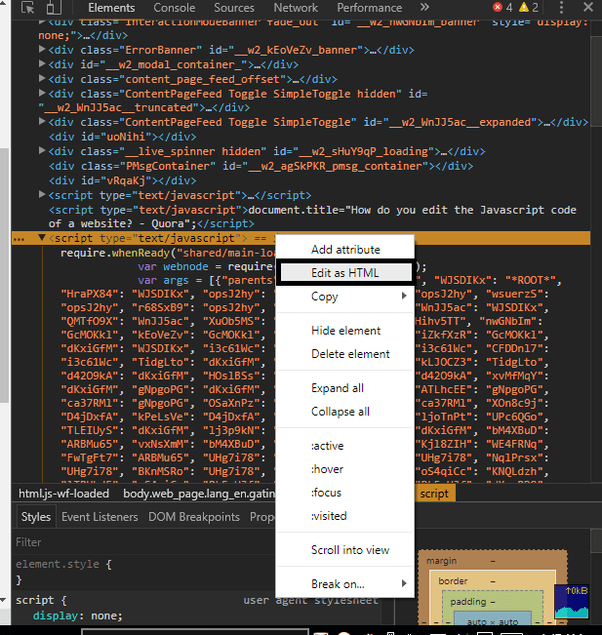The image size is (602, 635).
Task: Open the Network tab
Action: tap(296, 8)
